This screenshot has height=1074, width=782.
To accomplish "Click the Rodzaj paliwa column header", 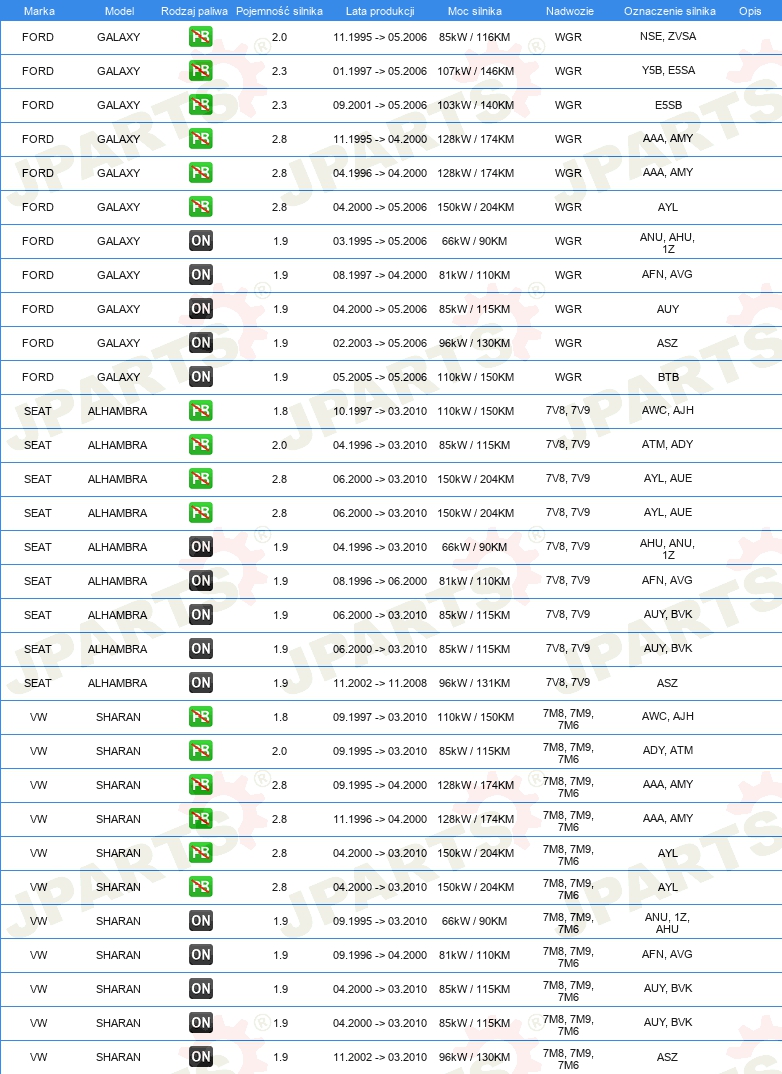I will tap(194, 11).
